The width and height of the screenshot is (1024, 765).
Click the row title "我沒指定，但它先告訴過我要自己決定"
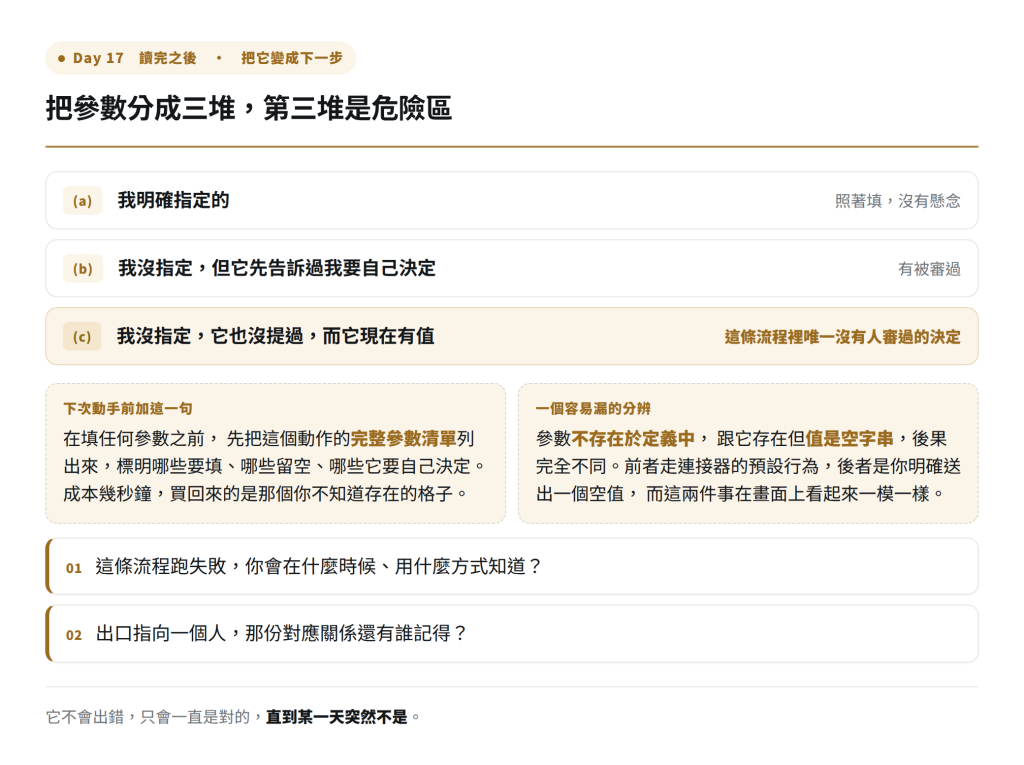tap(277, 269)
